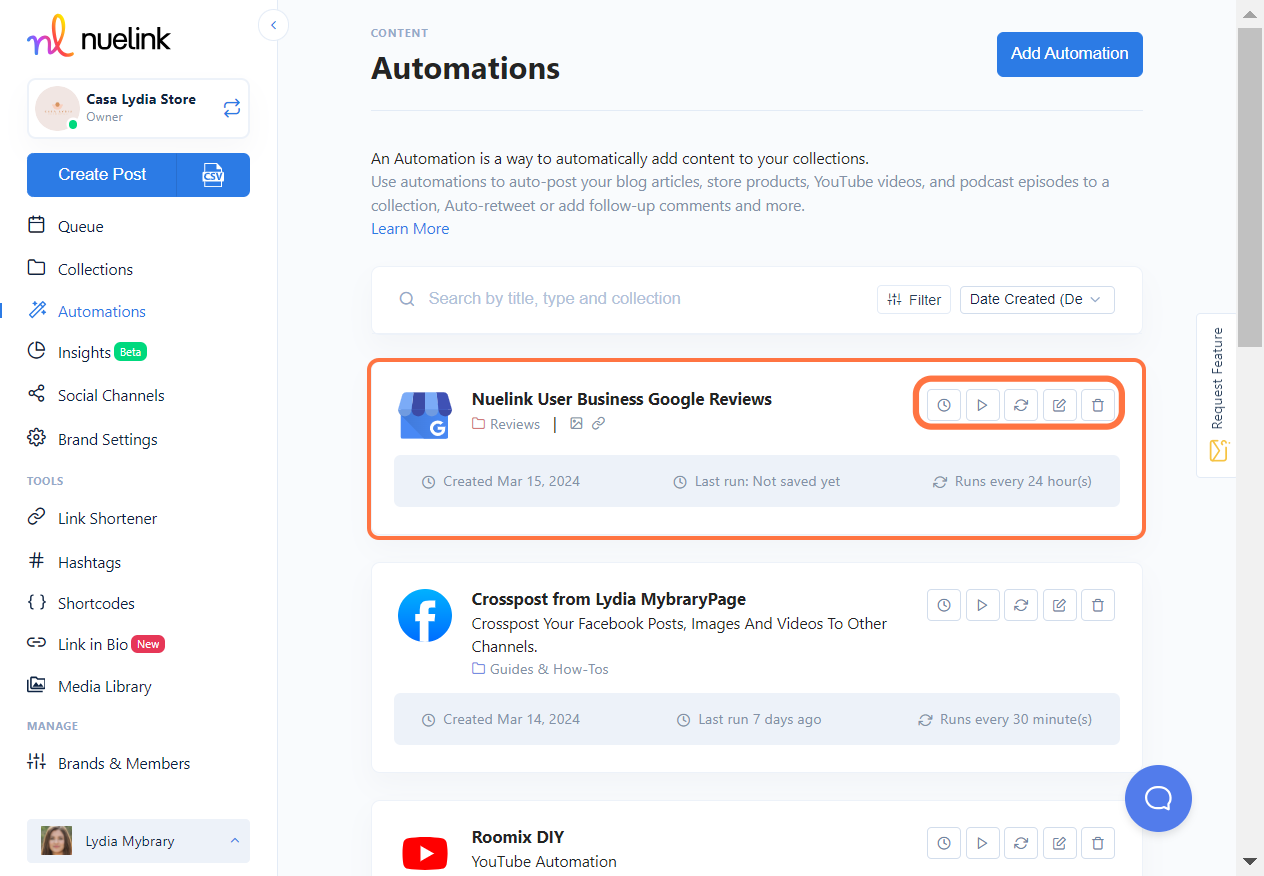Open schedule clock icon for Roomix DIY
The height and width of the screenshot is (876, 1264).
point(944,843)
